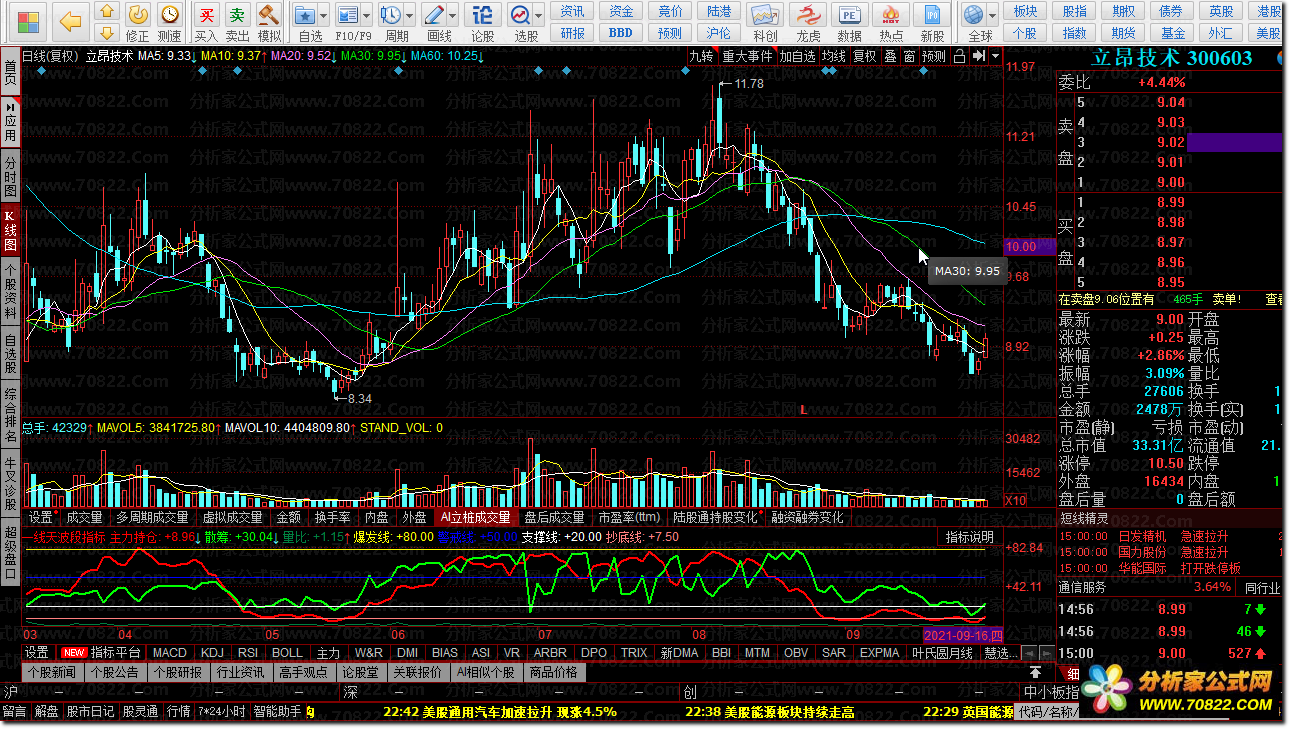1291x729 pixels.
Task: Click the page up arrow icon
Action: coord(106,12)
